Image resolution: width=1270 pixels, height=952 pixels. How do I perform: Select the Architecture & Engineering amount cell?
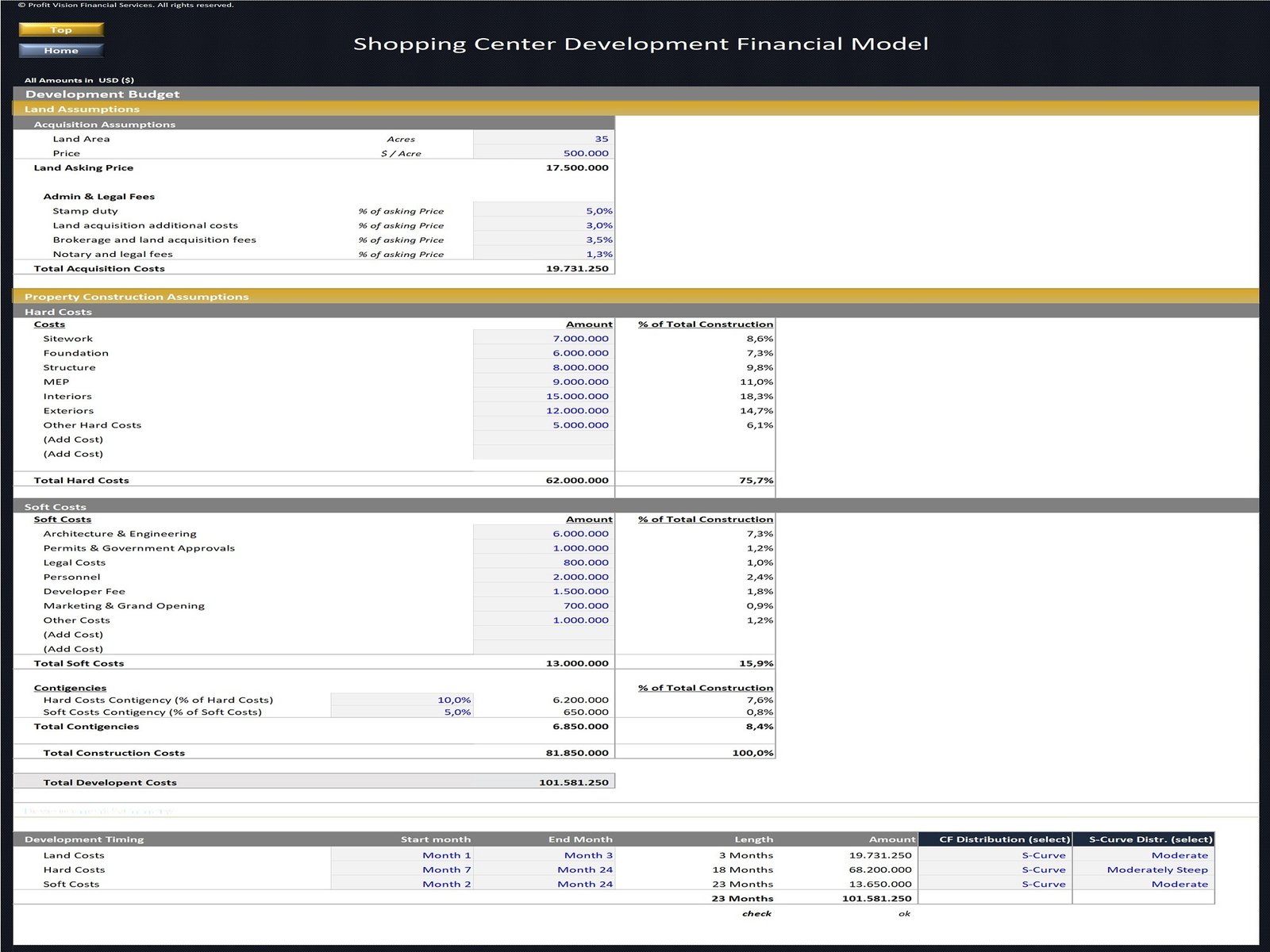[543, 534]
